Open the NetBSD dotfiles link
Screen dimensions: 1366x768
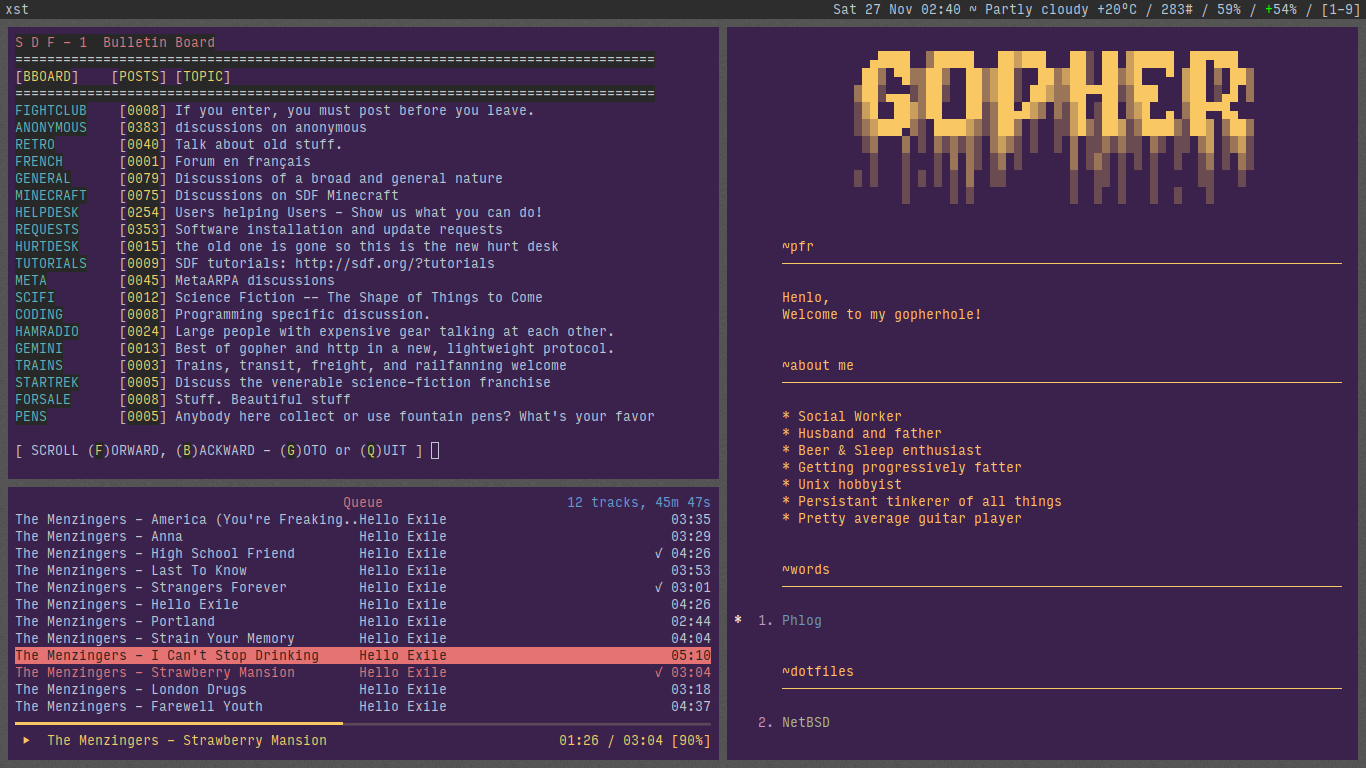tap(805, 723)
